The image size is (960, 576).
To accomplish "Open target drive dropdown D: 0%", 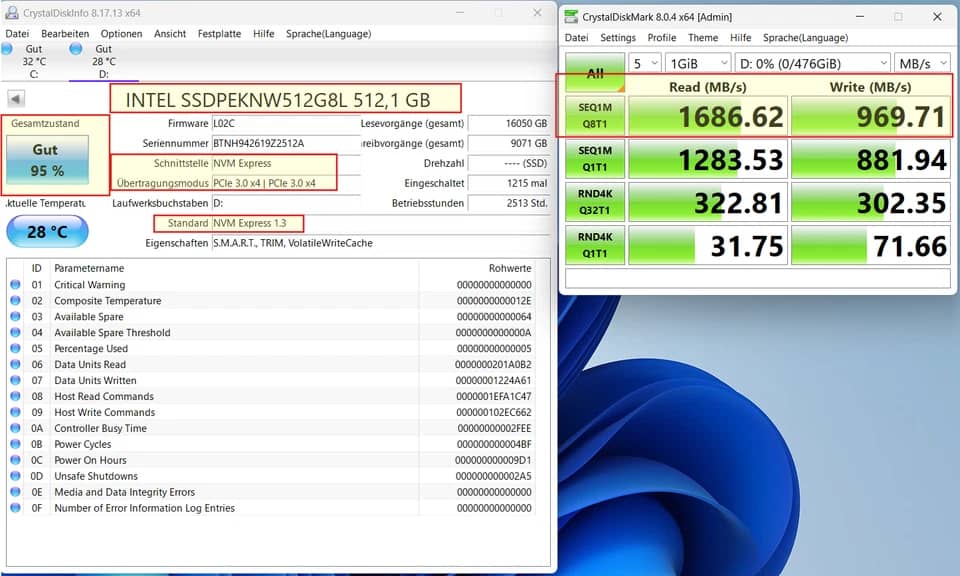I will tap(812, 63).
